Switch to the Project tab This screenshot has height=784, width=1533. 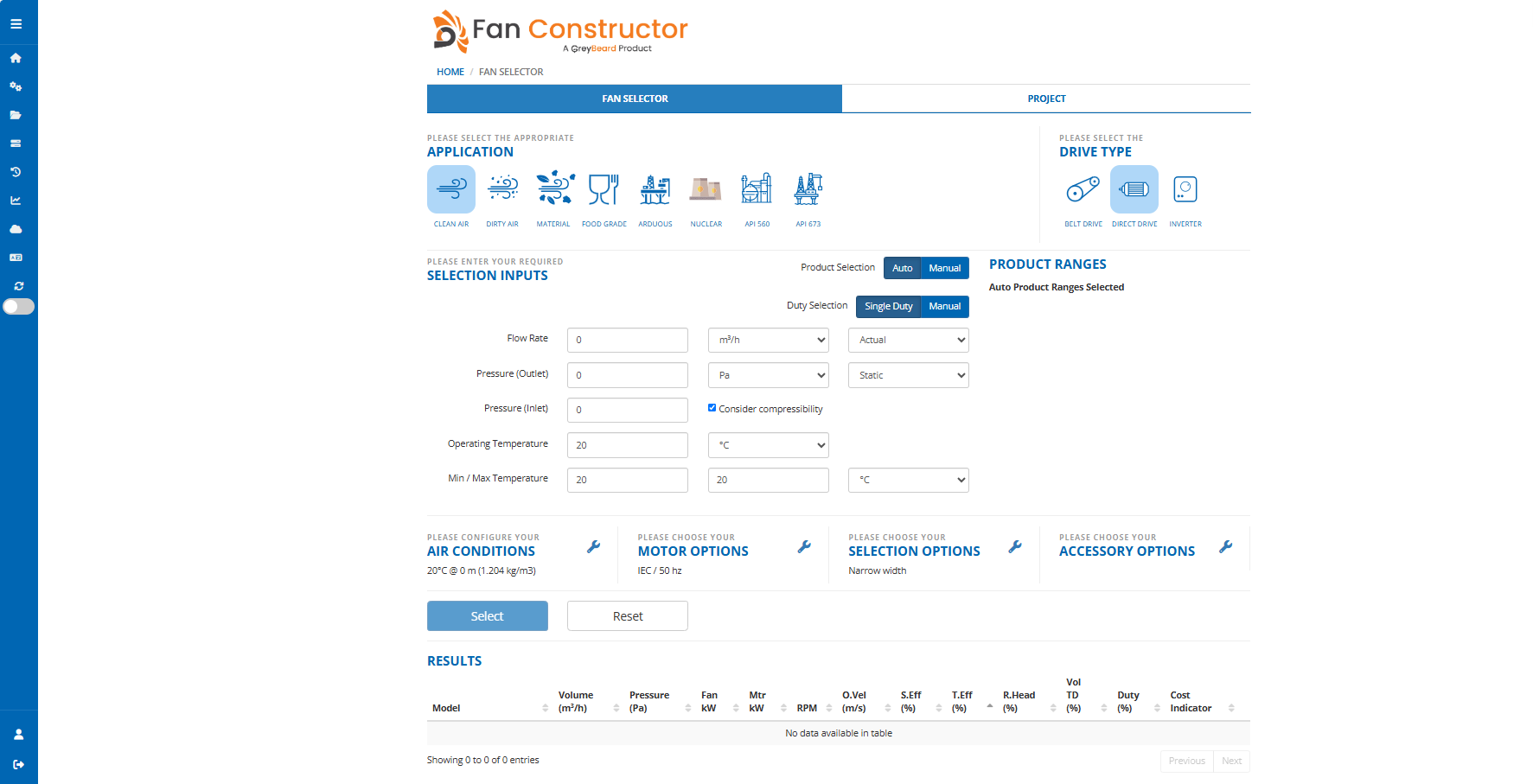click(x=1046, y=99)
